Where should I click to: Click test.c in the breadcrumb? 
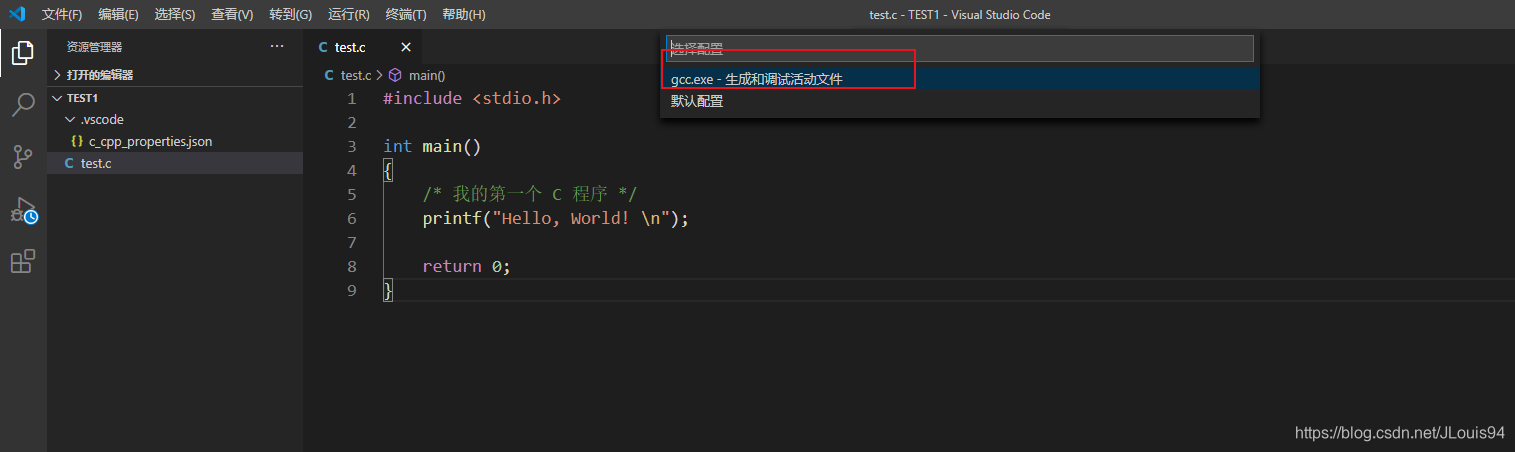(x=356, y=75)
